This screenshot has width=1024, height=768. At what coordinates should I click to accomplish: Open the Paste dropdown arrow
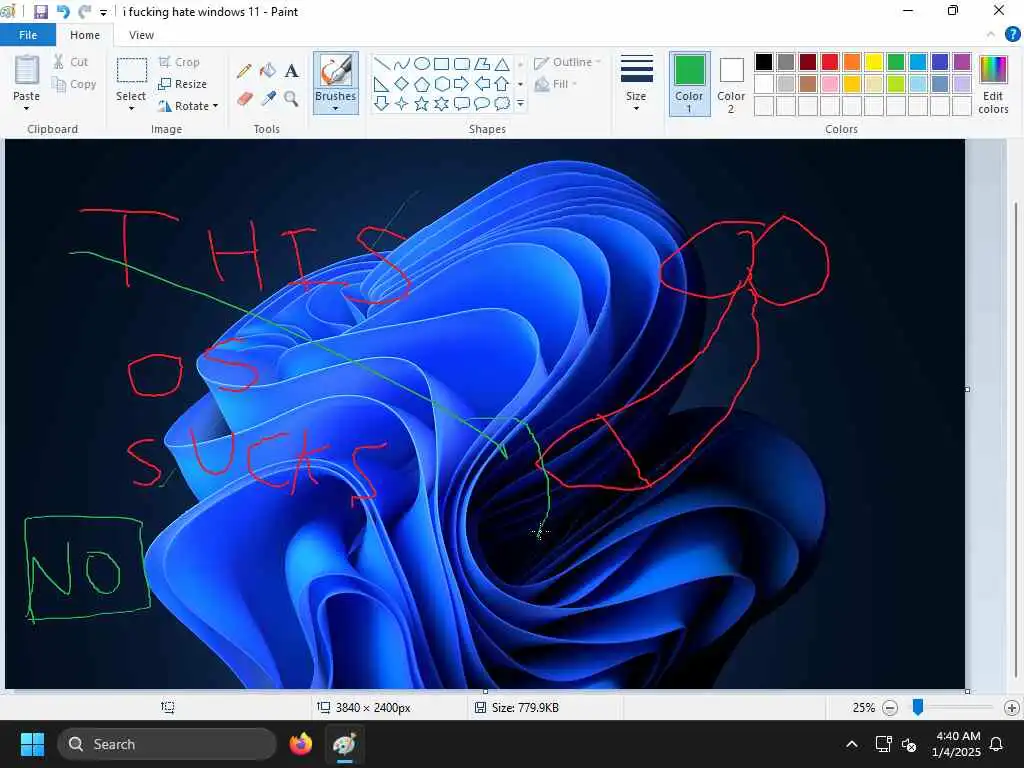pos(26,108)
